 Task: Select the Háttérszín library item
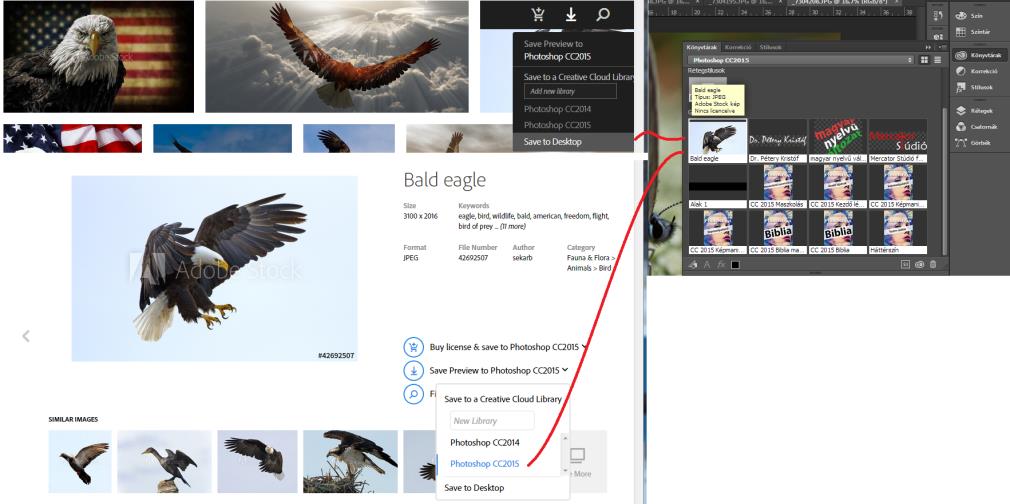click(898, 232)
